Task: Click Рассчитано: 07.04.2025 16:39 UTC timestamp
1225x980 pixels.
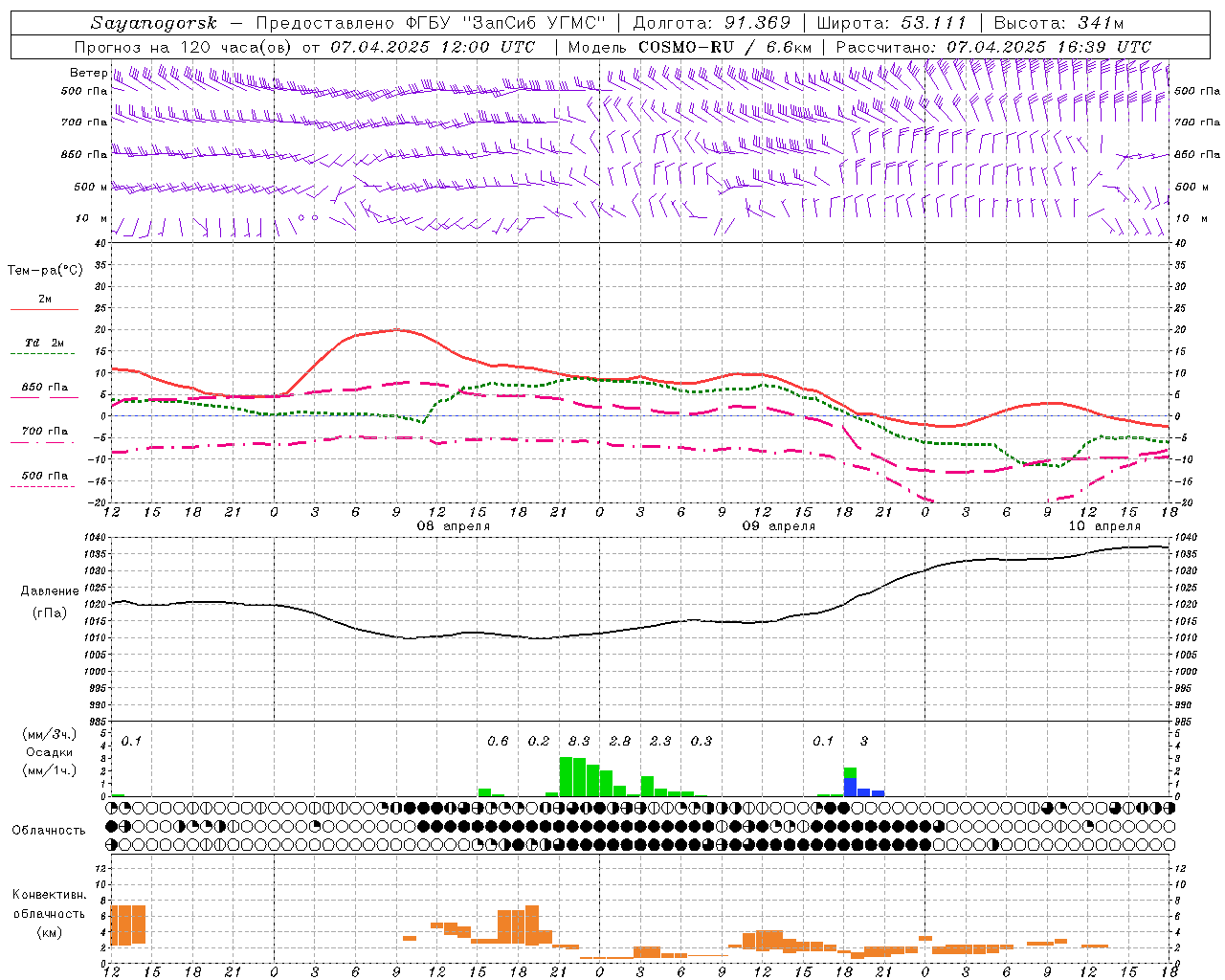Action: pos(993,47)
